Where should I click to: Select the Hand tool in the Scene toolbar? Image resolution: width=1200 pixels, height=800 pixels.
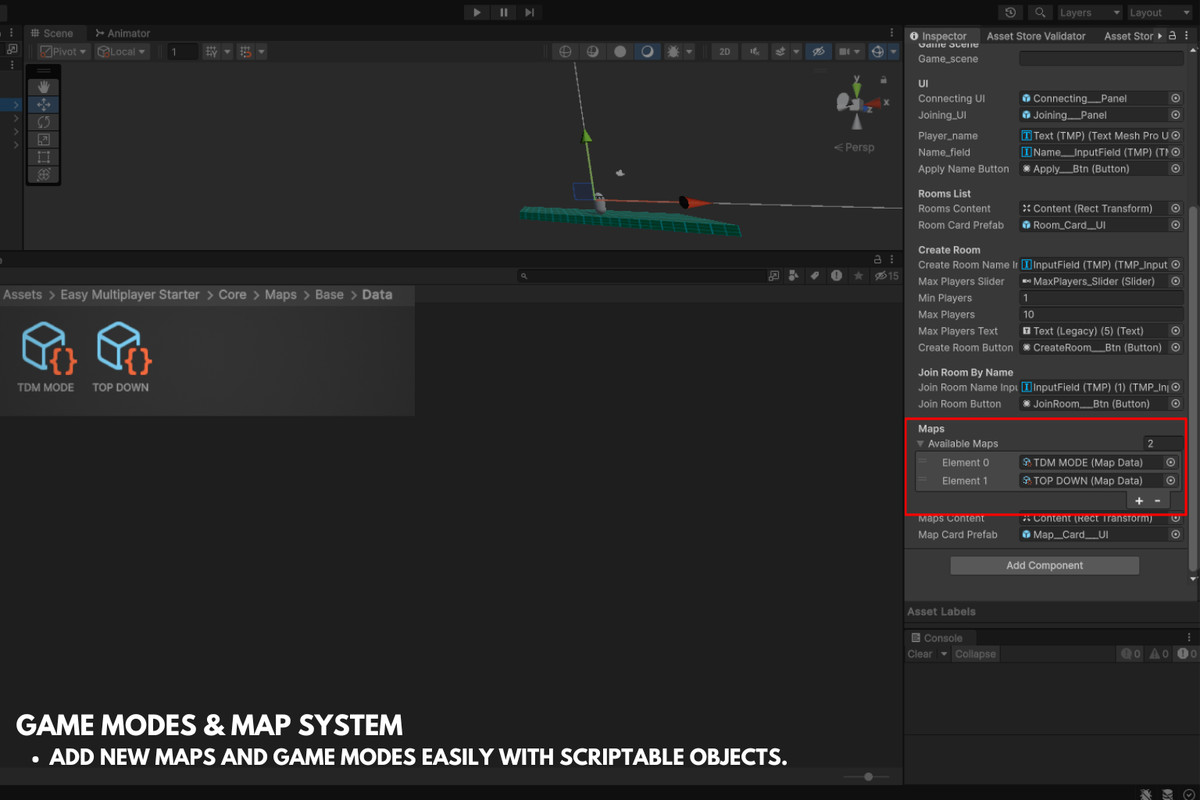[43, 86]
